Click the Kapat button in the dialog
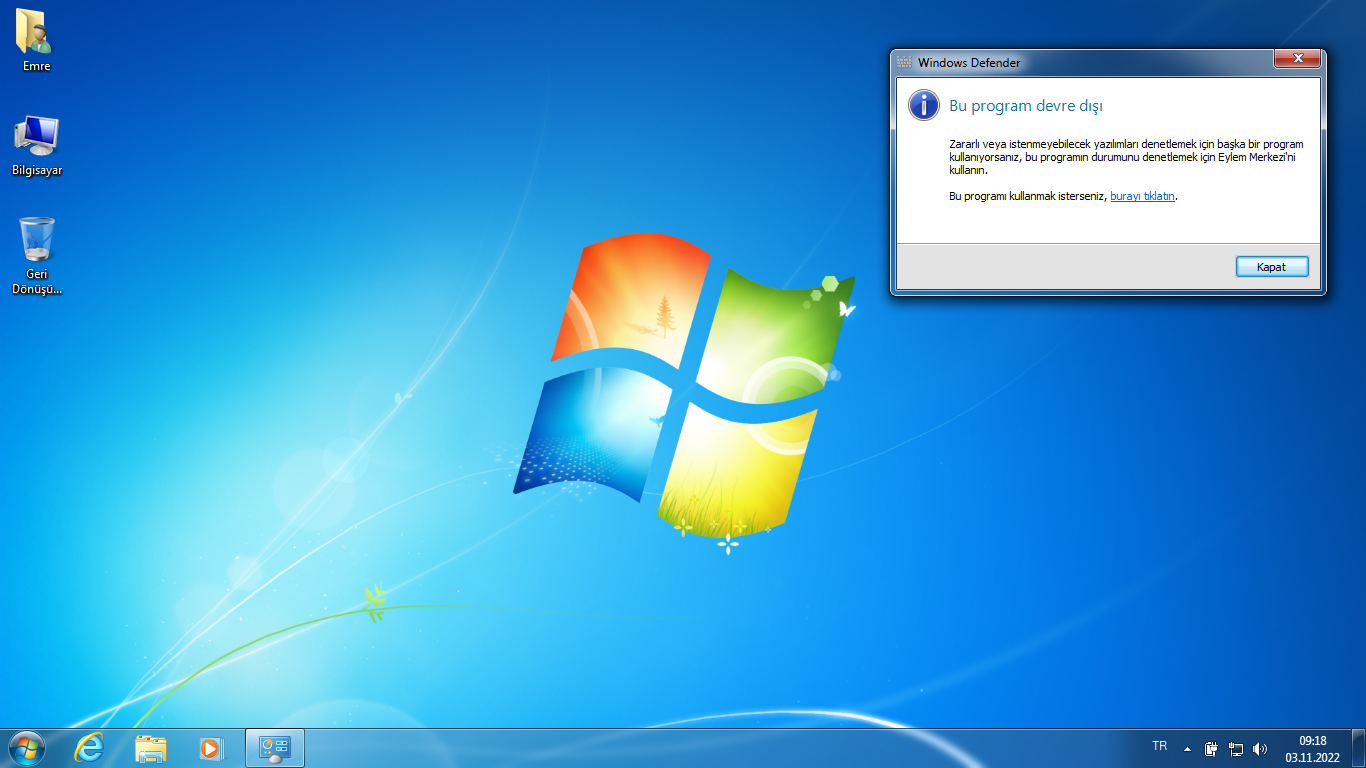Image resolution: width=1366 pixels, height=768 pixels. (1271, 267)
